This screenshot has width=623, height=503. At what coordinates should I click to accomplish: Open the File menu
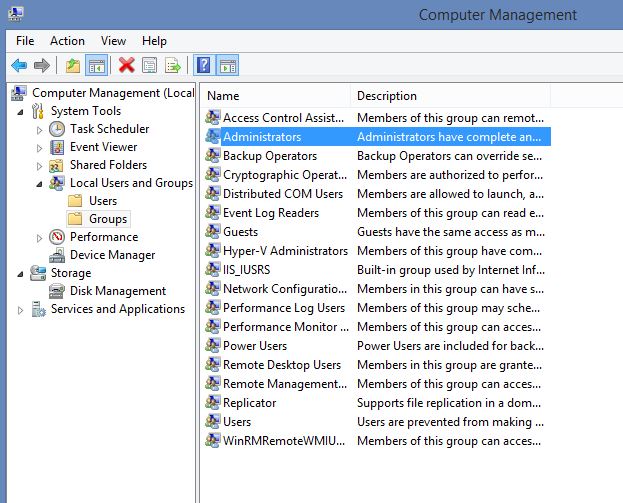[x=25, y=41]
